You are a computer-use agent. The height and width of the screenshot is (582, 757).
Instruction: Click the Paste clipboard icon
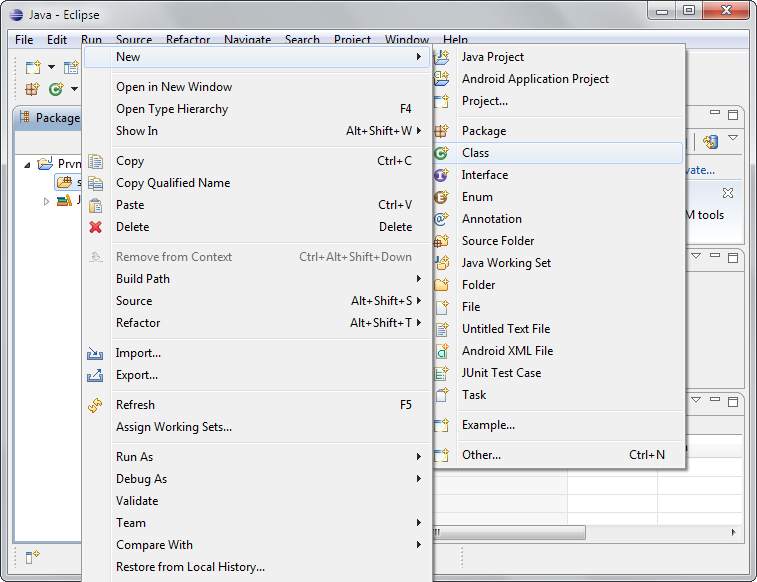[x=96, y=205]
